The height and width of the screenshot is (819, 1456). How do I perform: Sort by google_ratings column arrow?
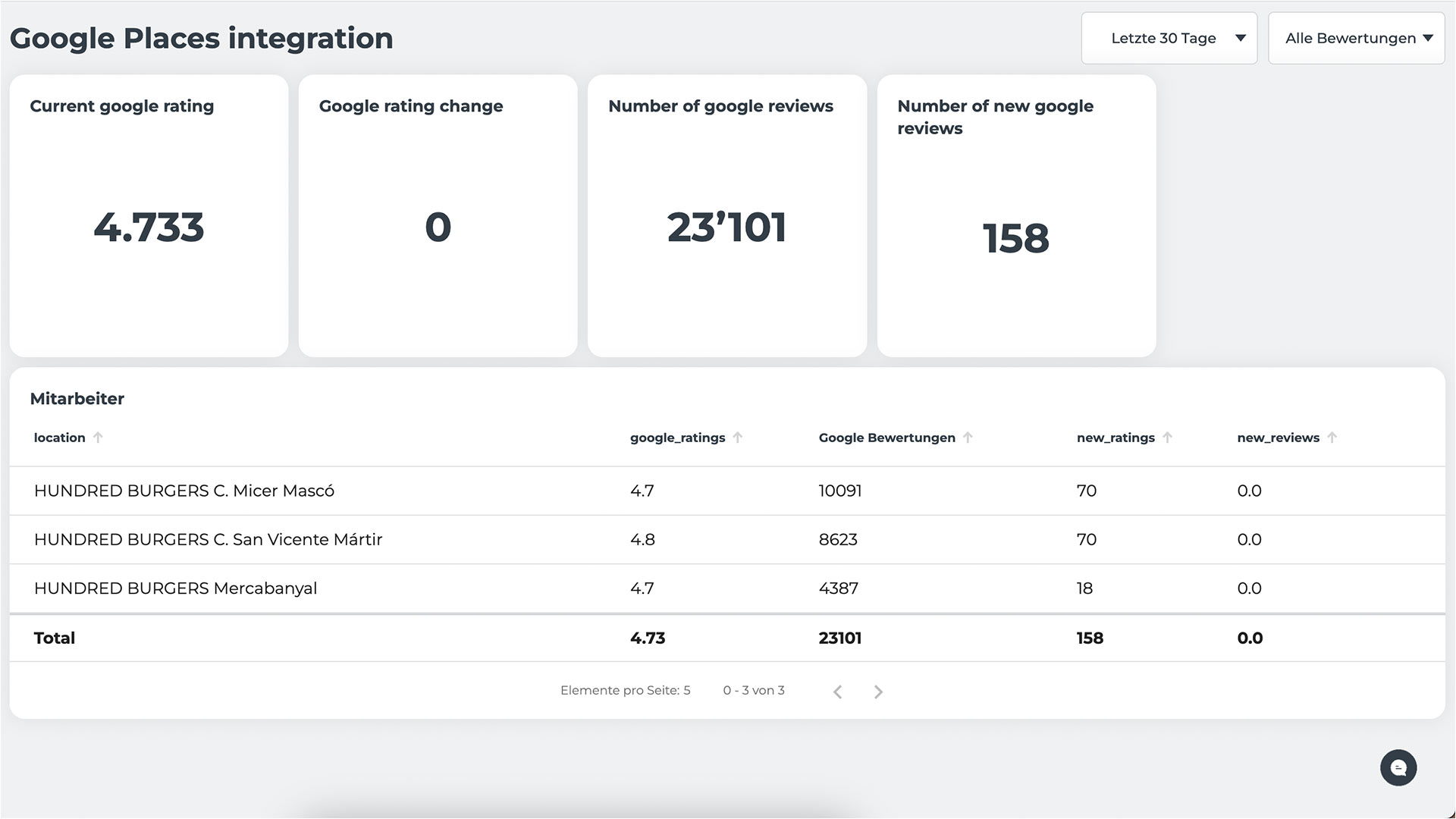738,438
